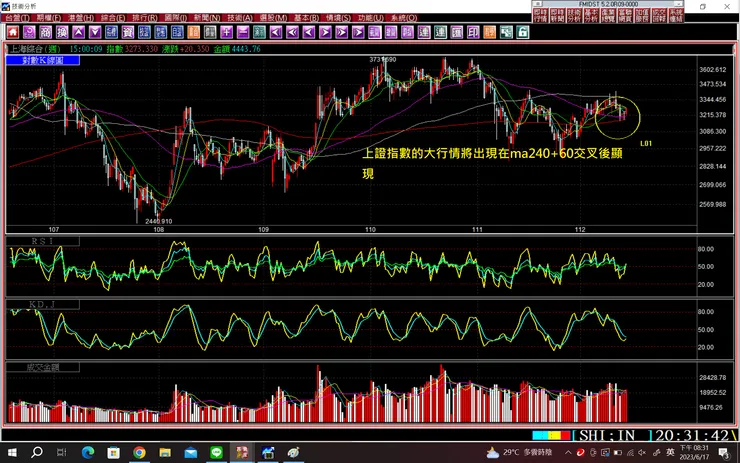Open the 情境(S) menu
The height and width of the screenshot is (463, 740).
[x=338, y=18]
